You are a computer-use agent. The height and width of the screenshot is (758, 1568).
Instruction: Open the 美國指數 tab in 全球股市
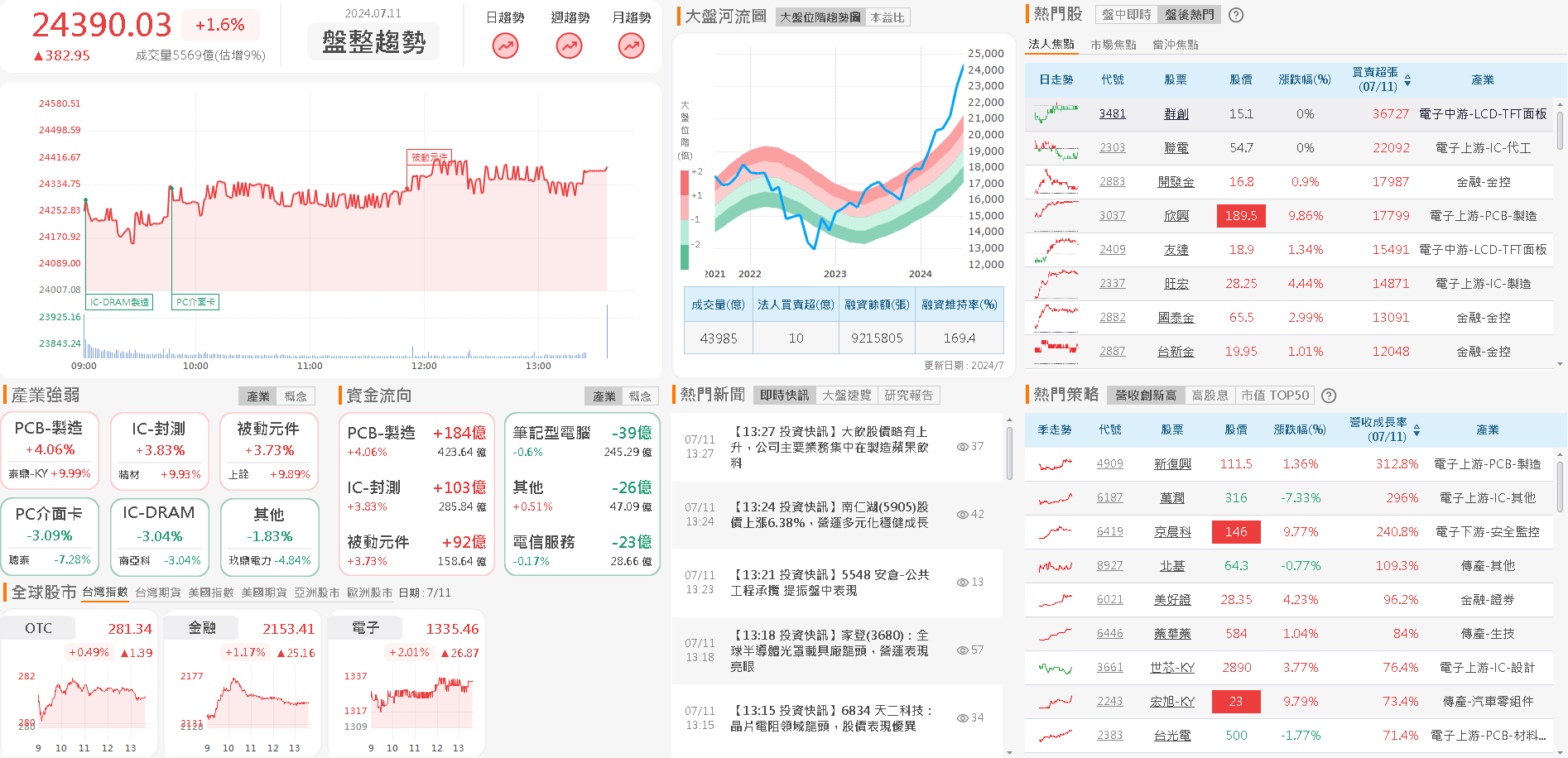[212, 592]
